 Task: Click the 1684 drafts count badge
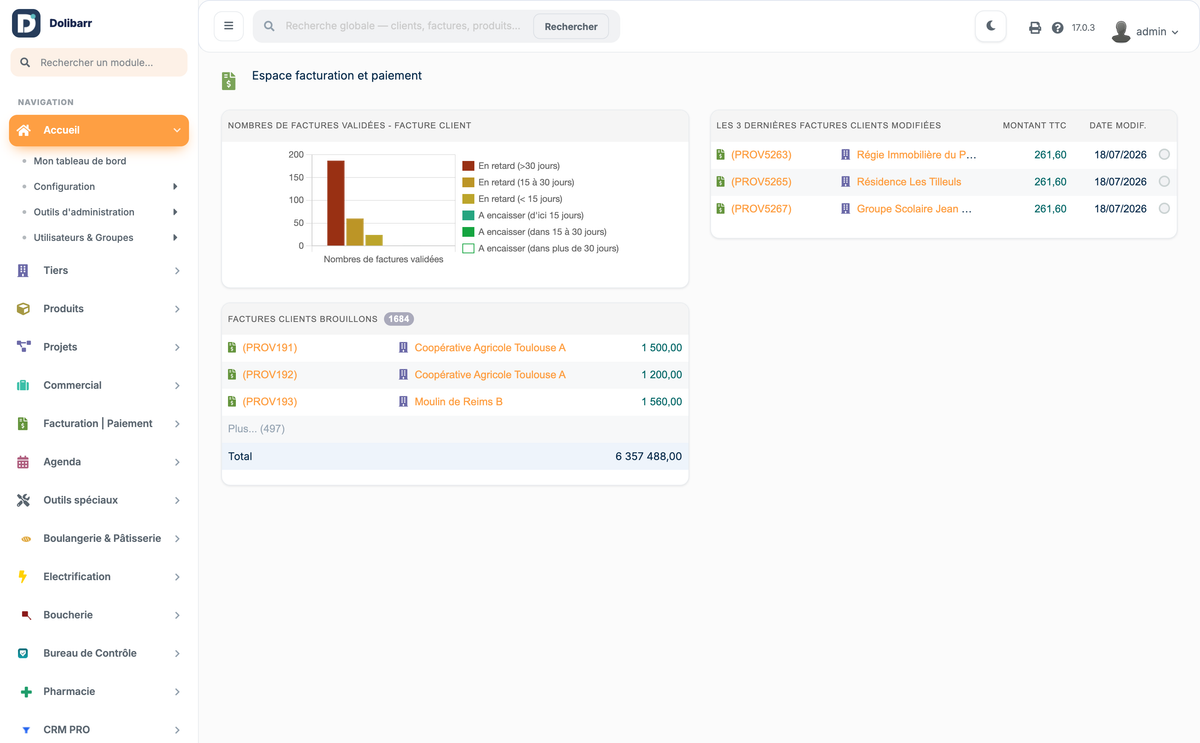[399, 319]
